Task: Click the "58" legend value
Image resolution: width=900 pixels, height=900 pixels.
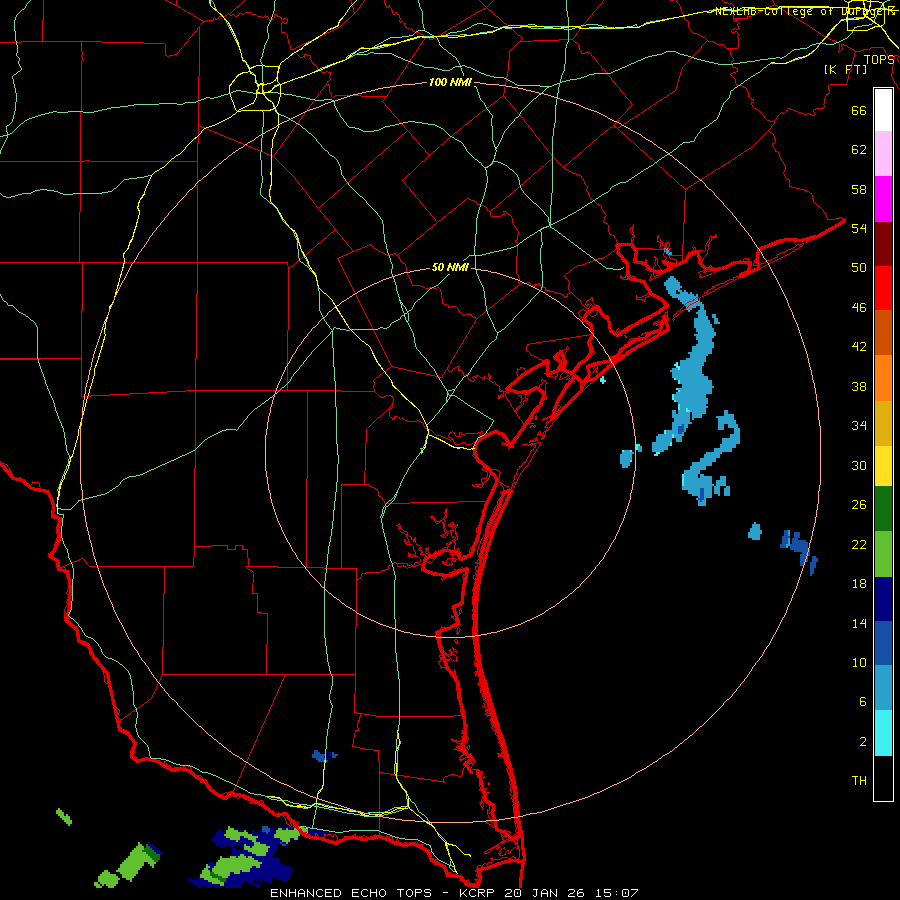Action: [x=859, y=189]
